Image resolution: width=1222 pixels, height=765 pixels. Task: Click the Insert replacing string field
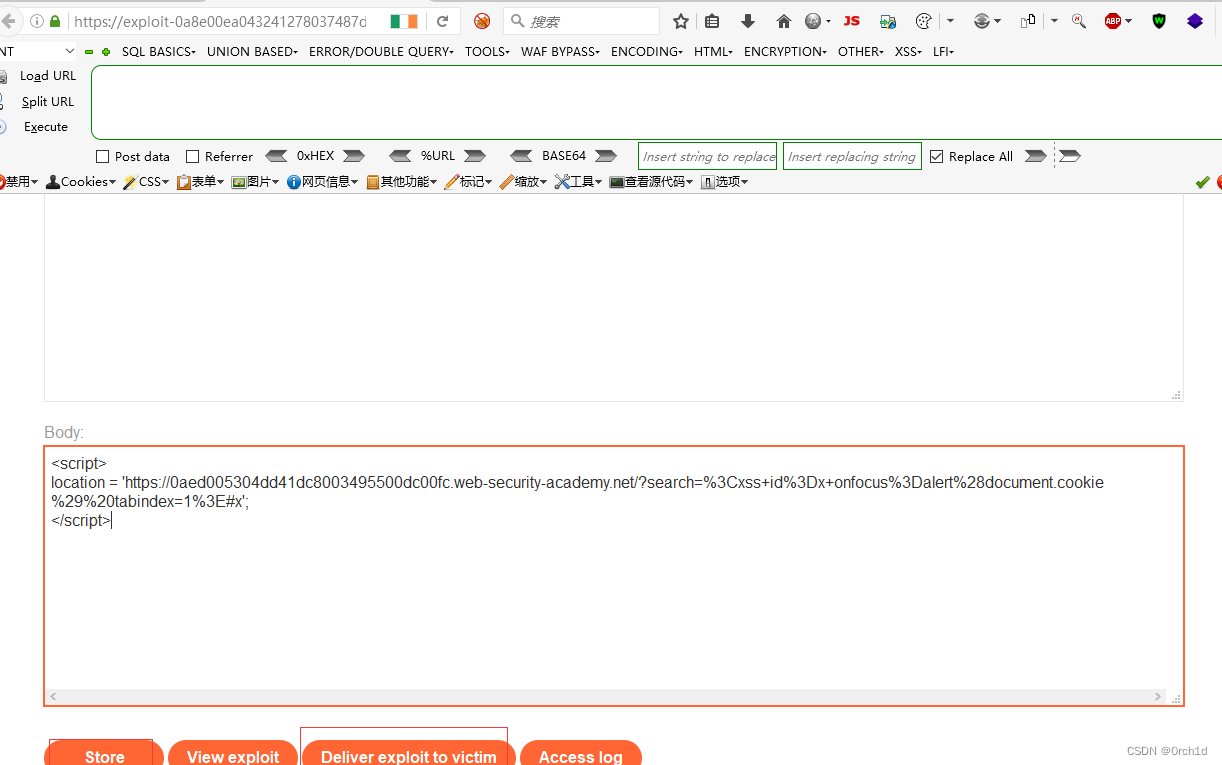tap(852, 156)
